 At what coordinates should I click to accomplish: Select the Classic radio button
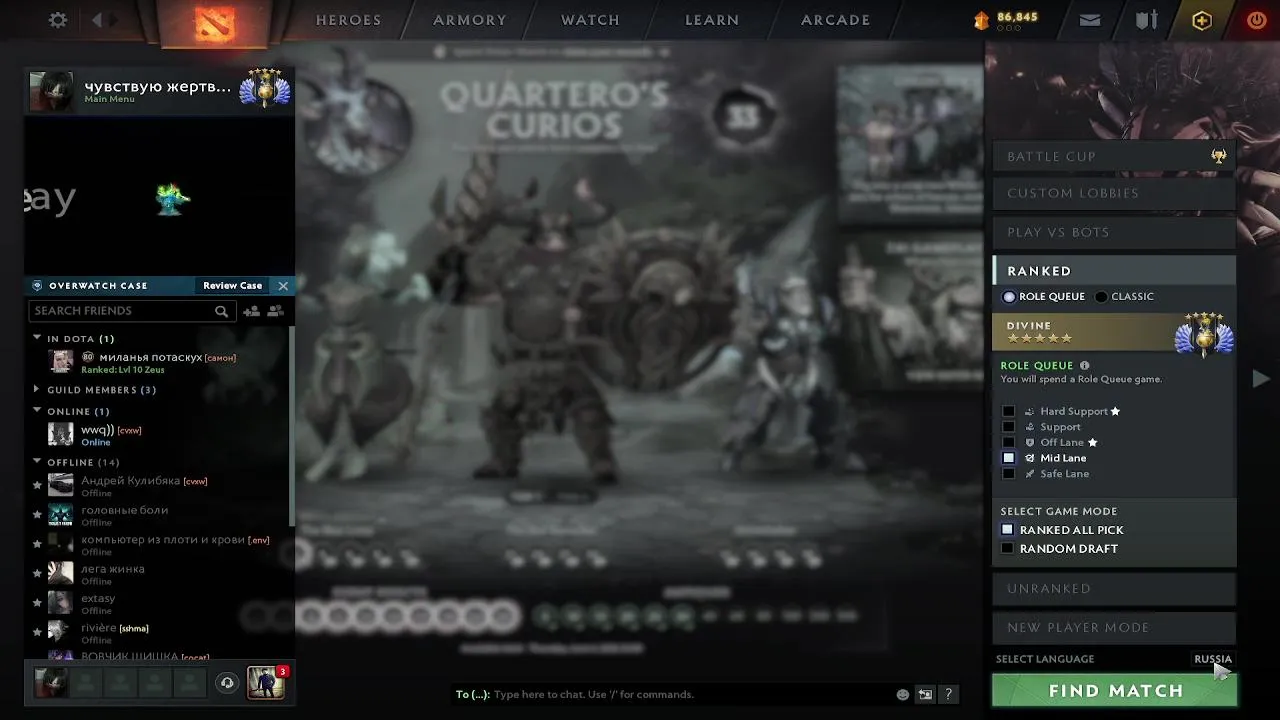(1101, 297)
